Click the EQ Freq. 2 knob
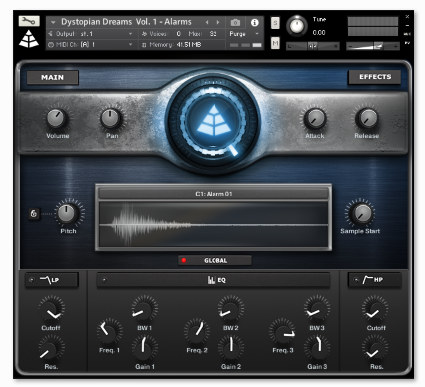 pos(196,331)
